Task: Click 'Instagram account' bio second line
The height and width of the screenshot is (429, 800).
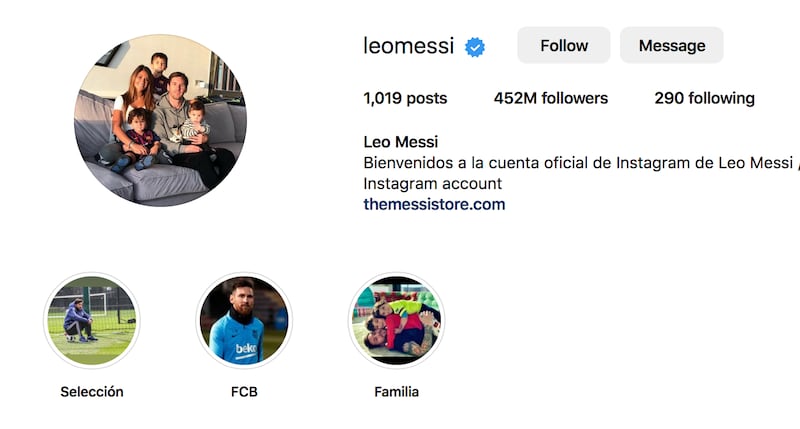Action: tap(432, 184)
